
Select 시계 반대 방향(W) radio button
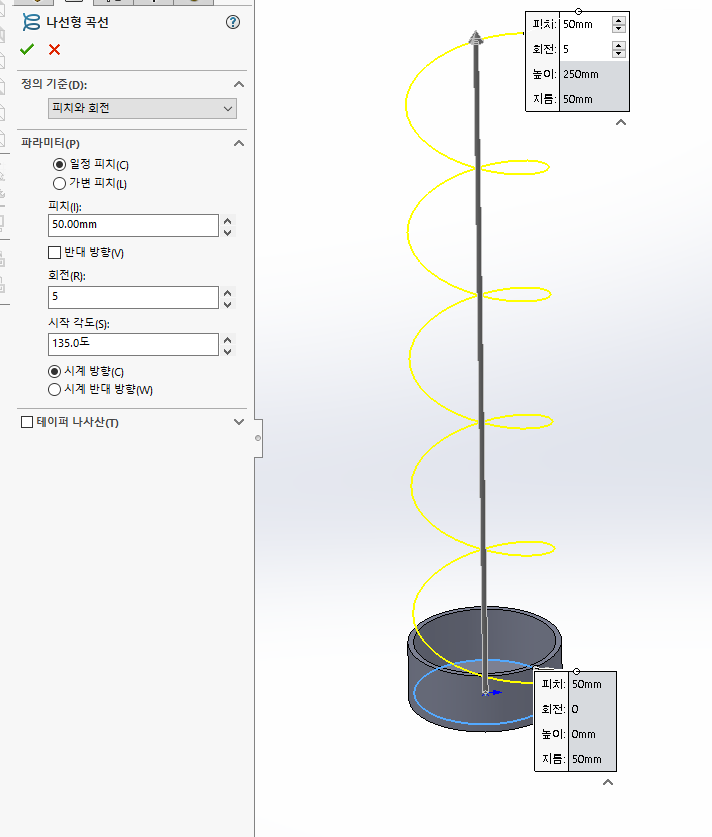pyautogui.click(x=54, y=390)
